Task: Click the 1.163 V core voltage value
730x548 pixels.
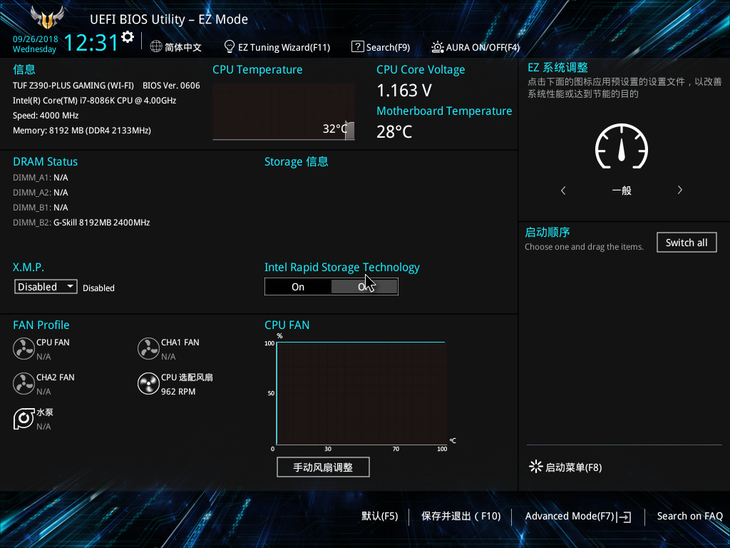Action: [x=404, y=91]
